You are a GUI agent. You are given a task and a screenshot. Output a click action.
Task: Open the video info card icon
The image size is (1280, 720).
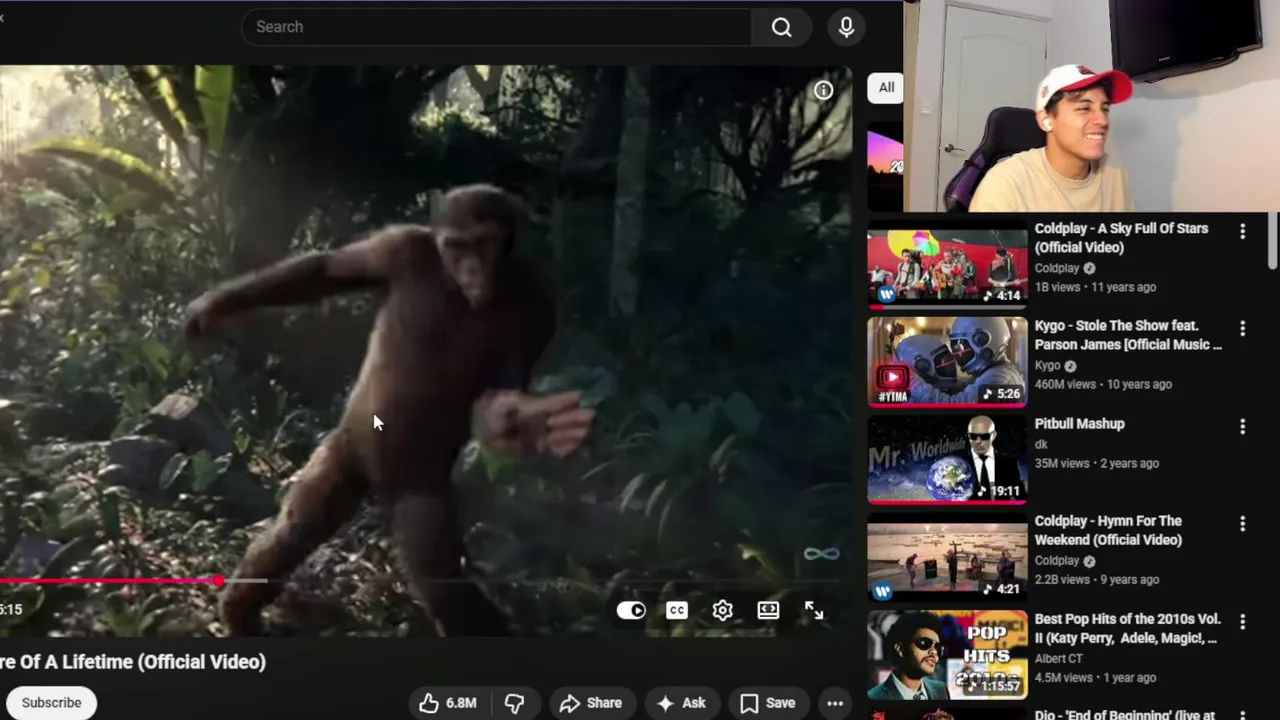823,90
